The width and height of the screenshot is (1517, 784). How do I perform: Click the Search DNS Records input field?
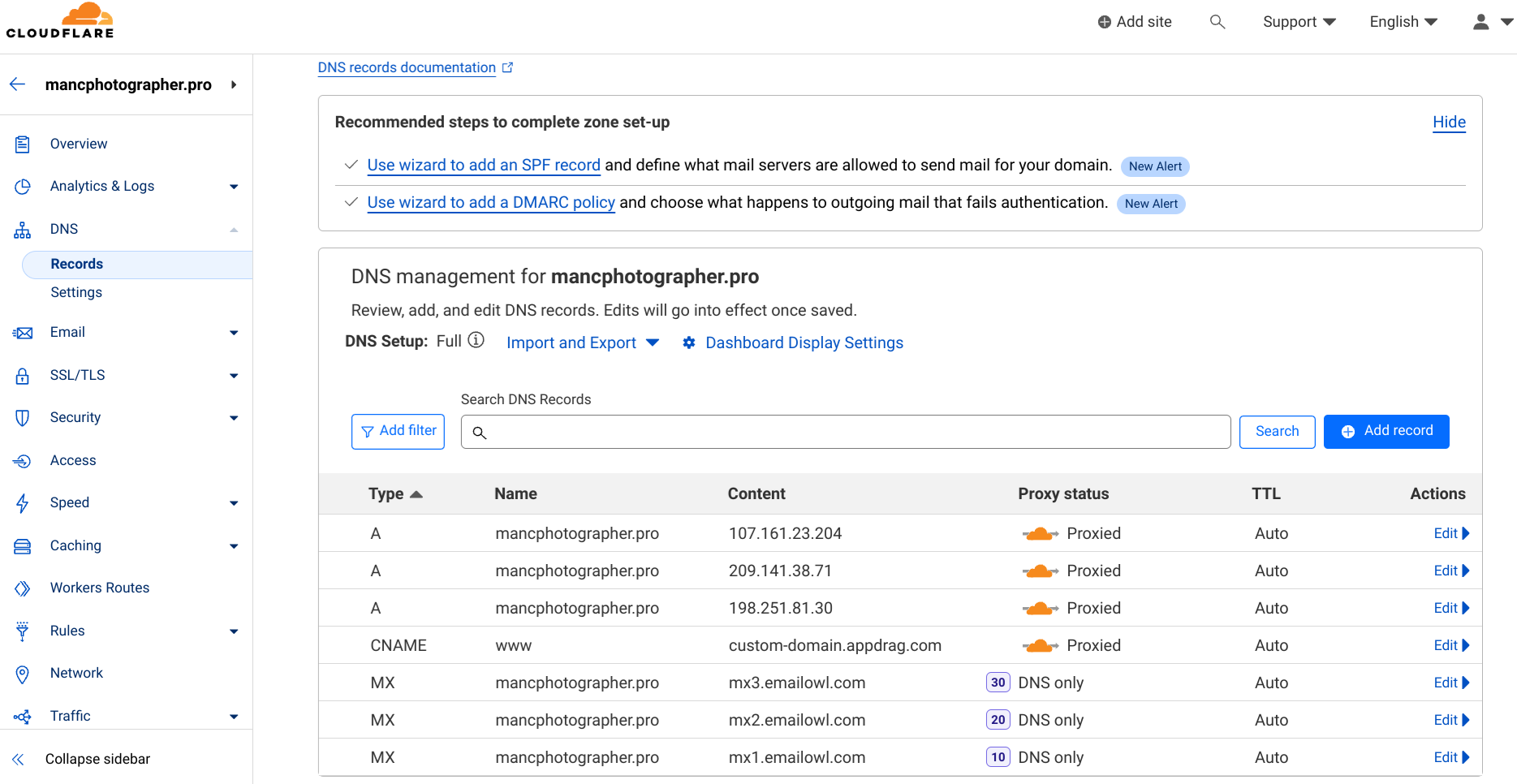coord(846,432)
